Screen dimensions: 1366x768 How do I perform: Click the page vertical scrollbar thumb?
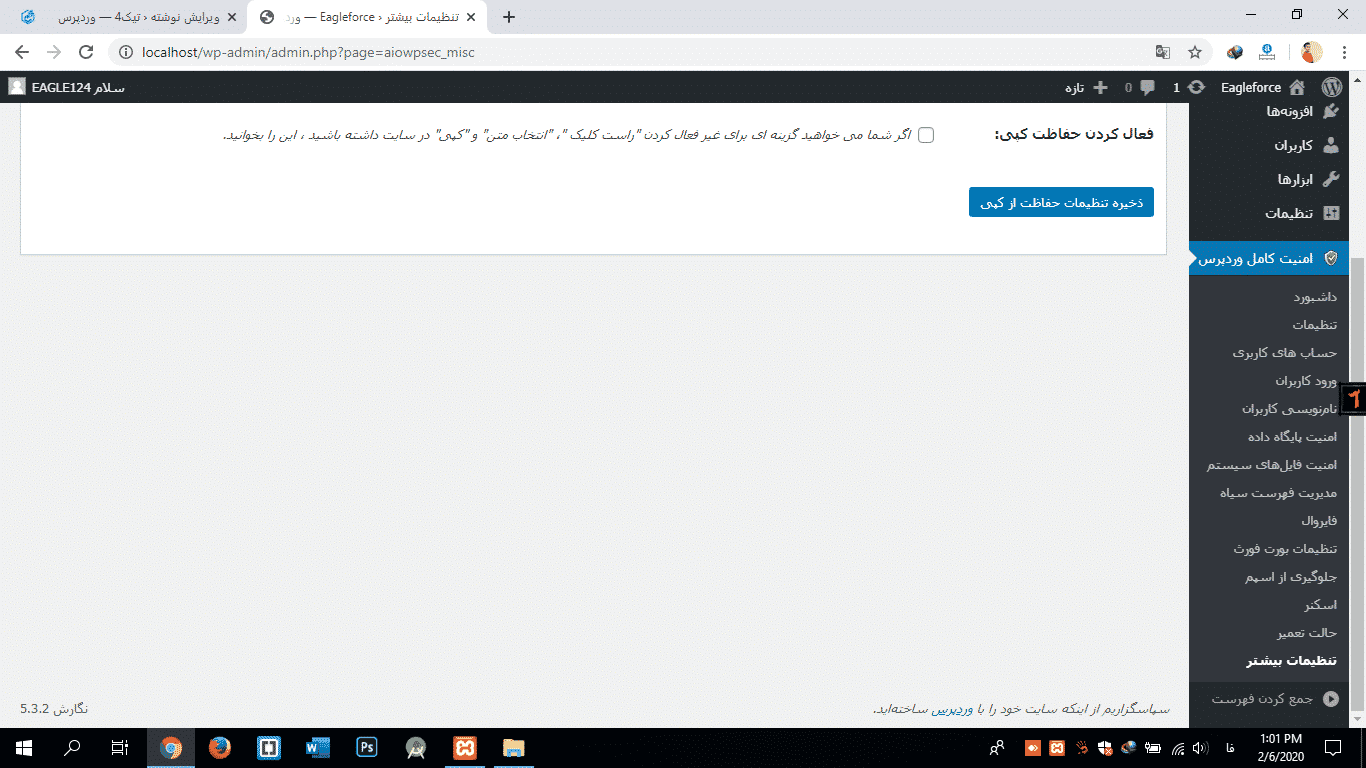1358,483
